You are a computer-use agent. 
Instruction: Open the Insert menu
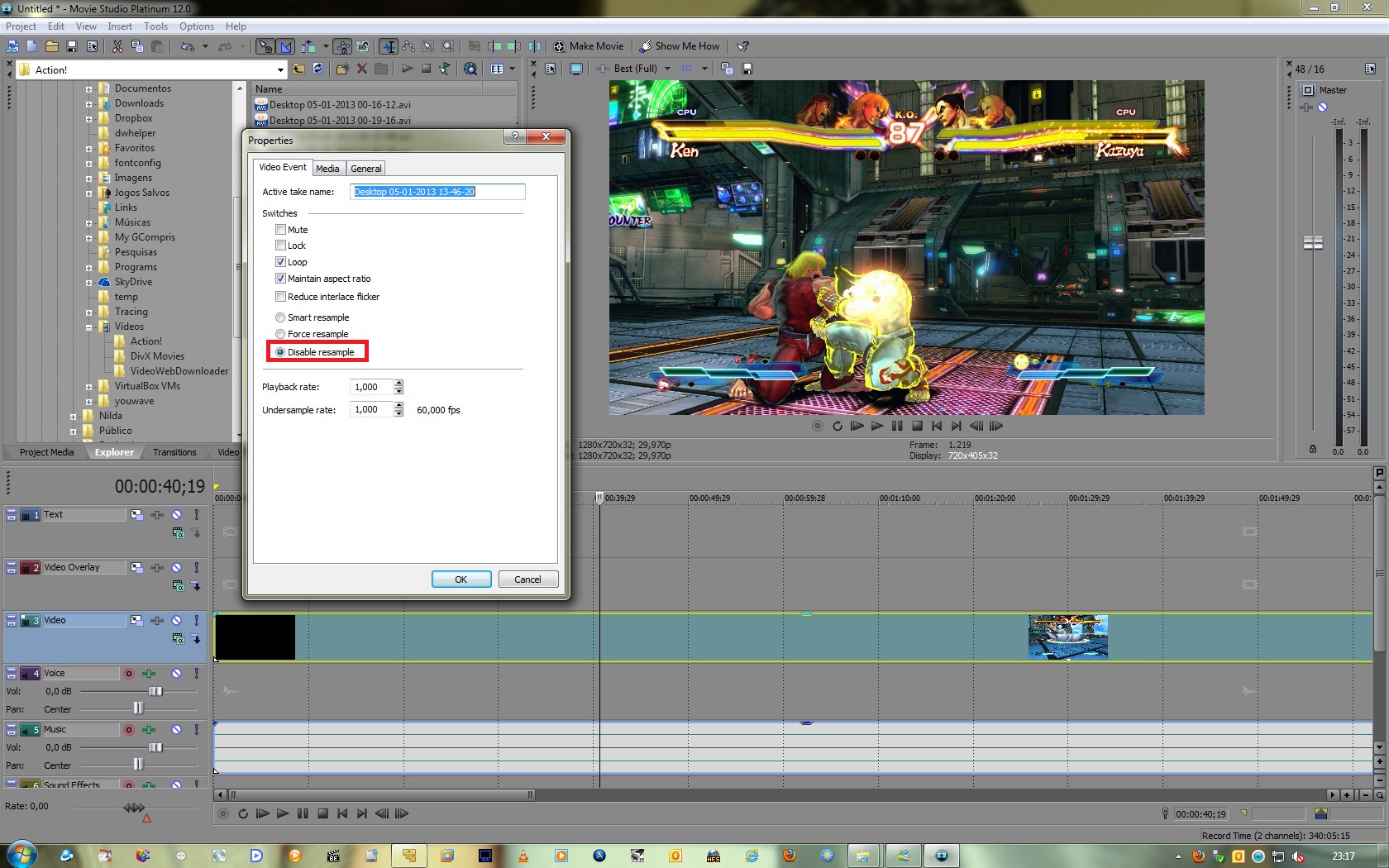click(120, 26)
